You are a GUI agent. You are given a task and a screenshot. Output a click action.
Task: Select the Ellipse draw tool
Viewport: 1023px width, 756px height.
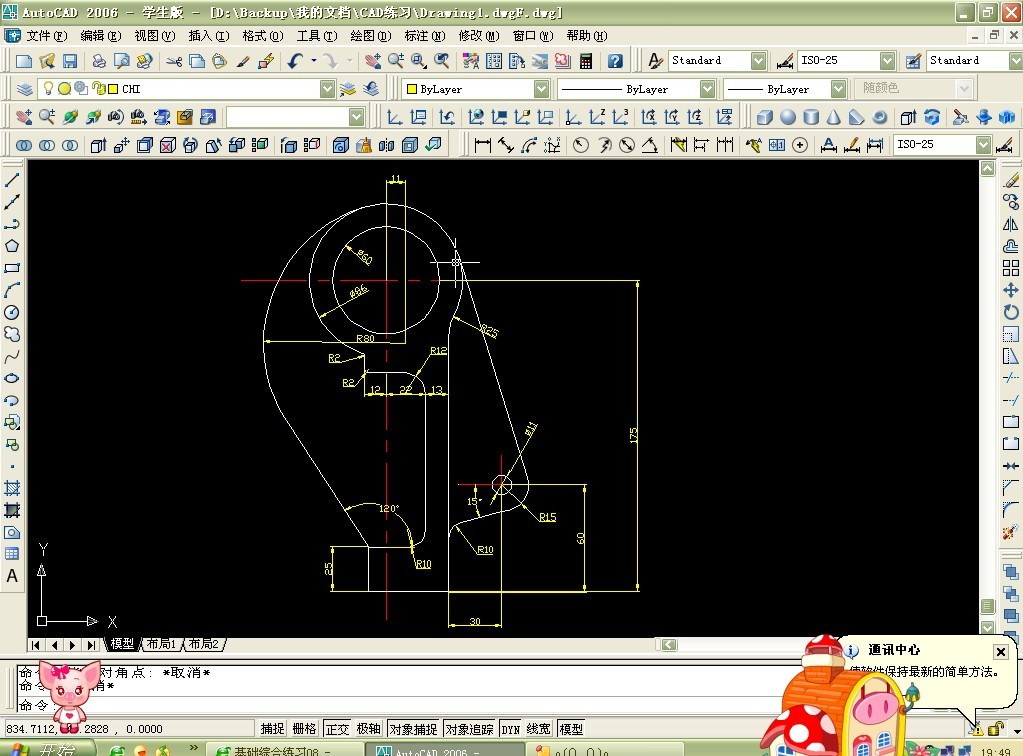[x=12, y=378]
